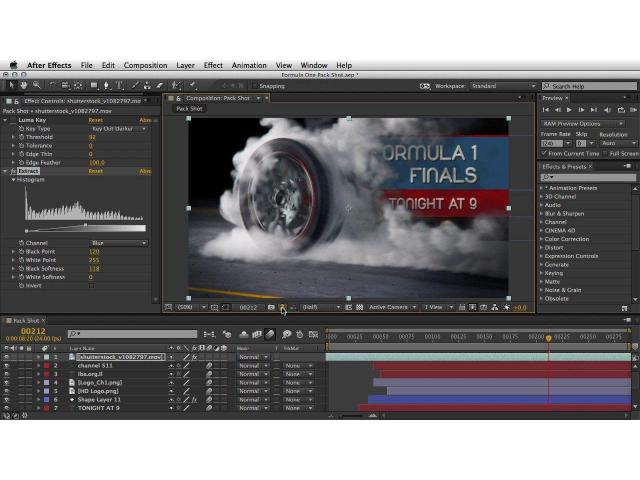Click the Frame Blending enable icon
640x480 pixels.
[257, 334]
